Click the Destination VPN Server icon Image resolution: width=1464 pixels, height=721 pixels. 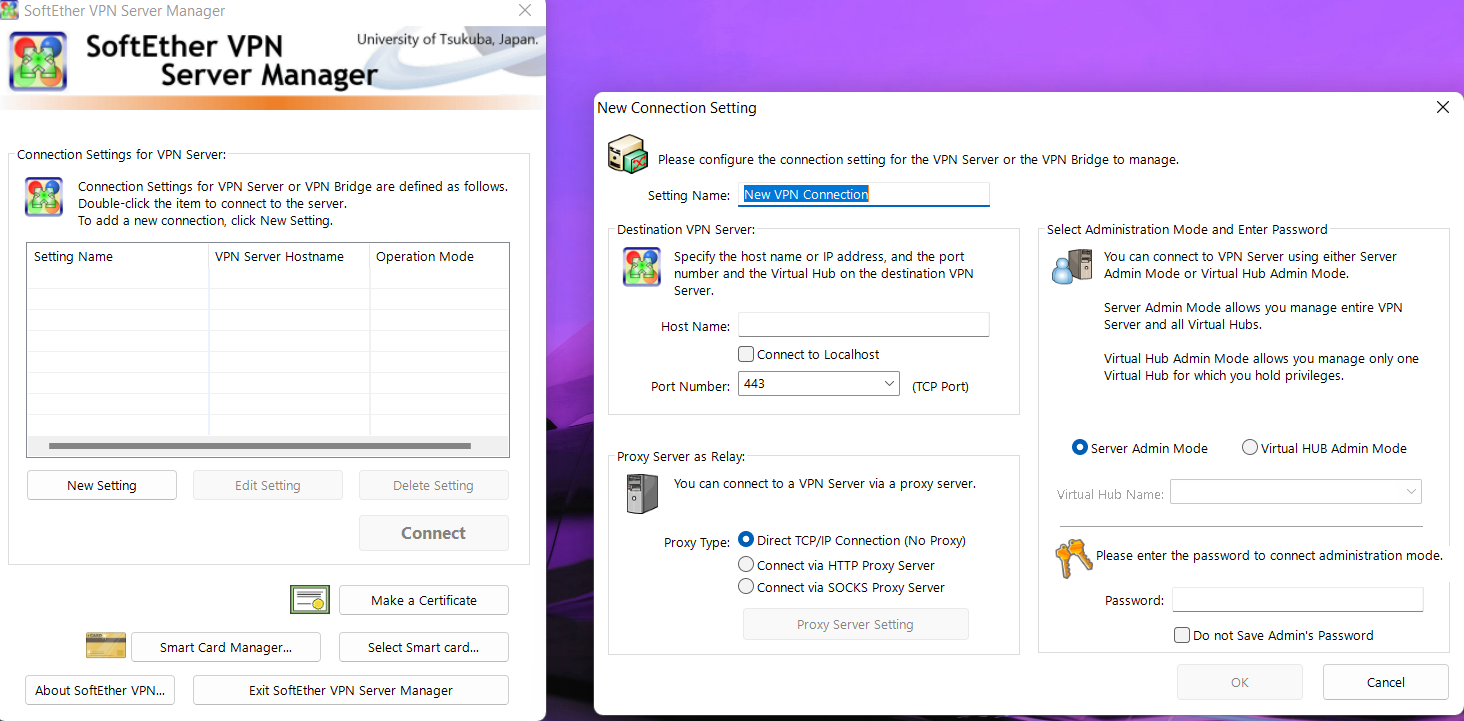click(x=641, y=268)
